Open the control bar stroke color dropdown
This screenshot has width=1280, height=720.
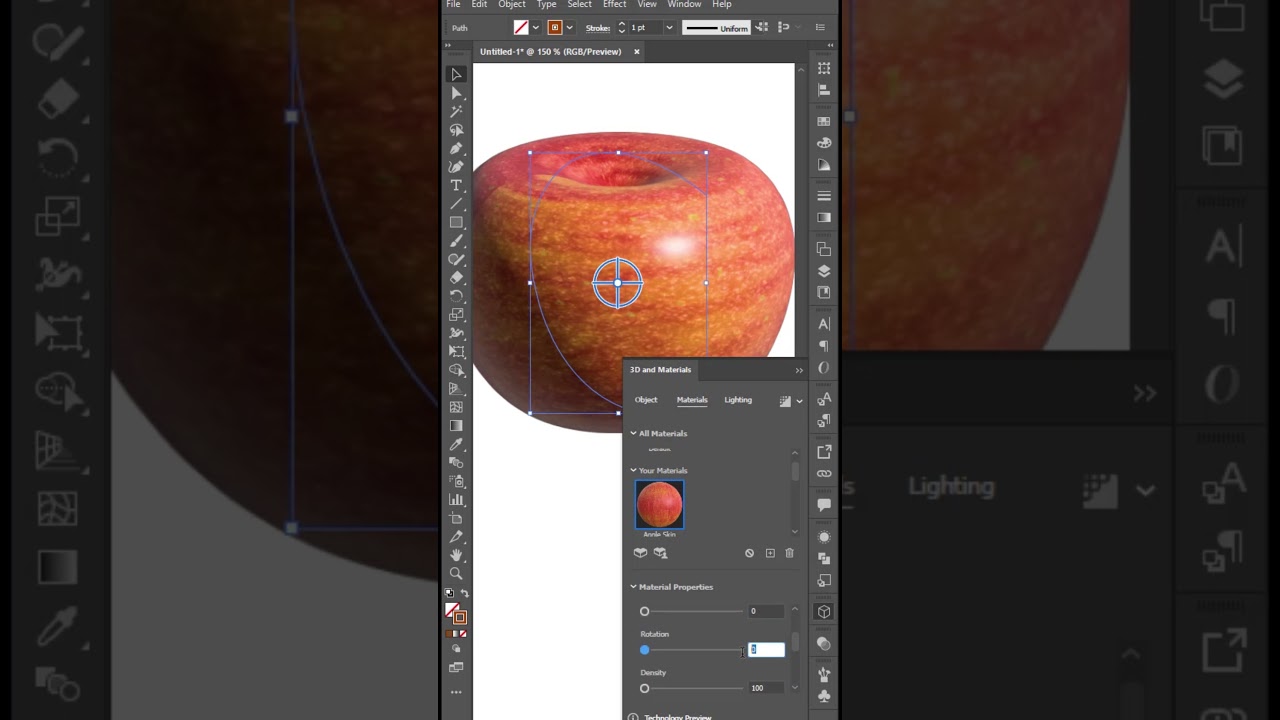tap(569, 28)
